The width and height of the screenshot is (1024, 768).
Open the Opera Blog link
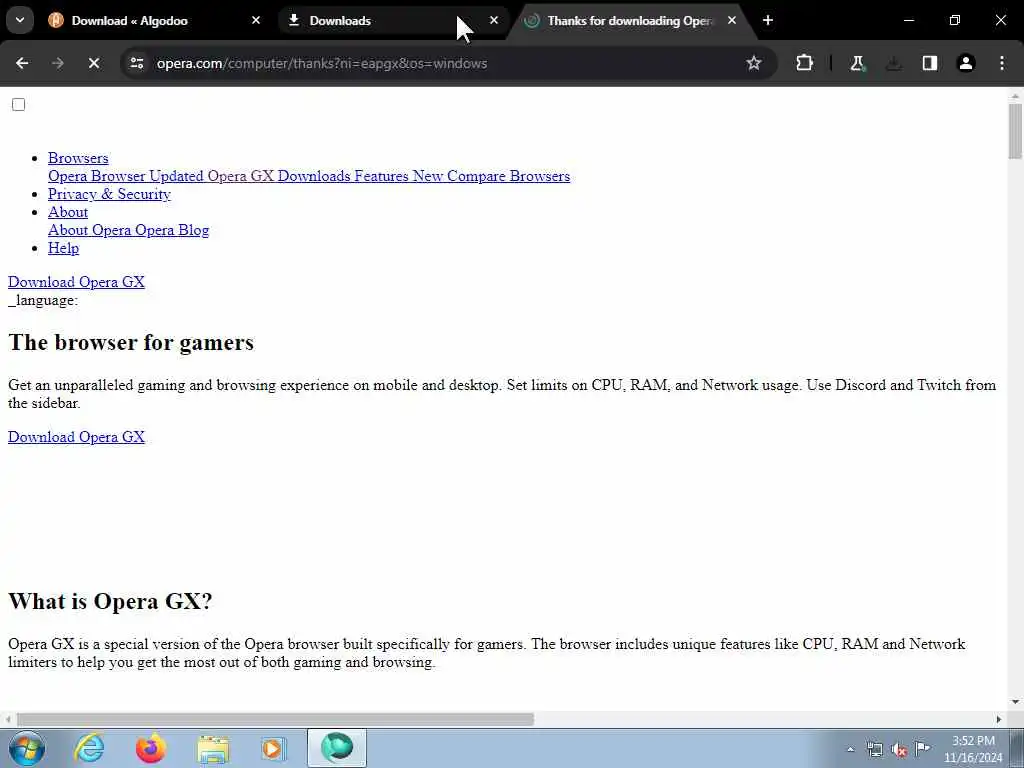tap(172, 230)
